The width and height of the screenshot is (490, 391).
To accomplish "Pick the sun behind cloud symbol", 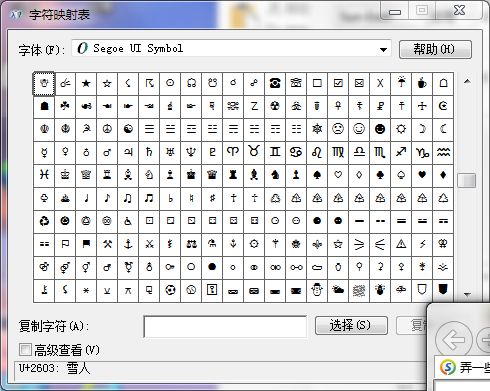I will (x=338, y=290).
